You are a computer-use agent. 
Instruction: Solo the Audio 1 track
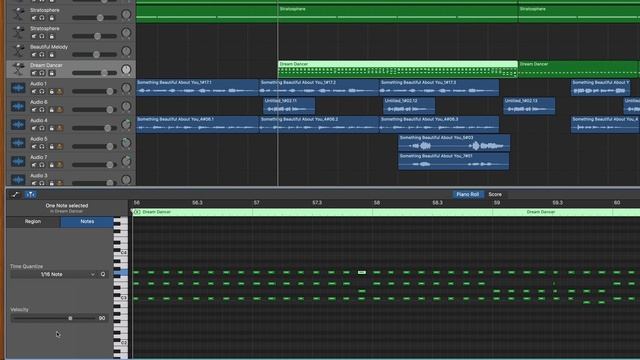click(x=42, y=91)
